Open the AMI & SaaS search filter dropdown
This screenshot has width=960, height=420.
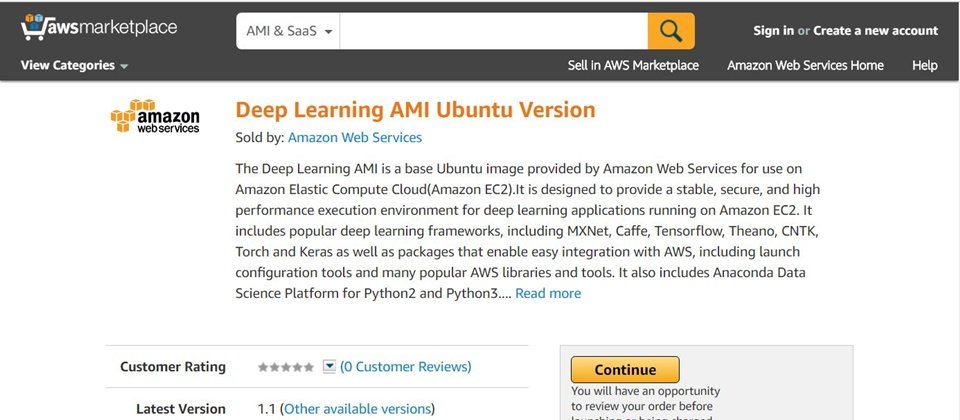coord(288,31)
